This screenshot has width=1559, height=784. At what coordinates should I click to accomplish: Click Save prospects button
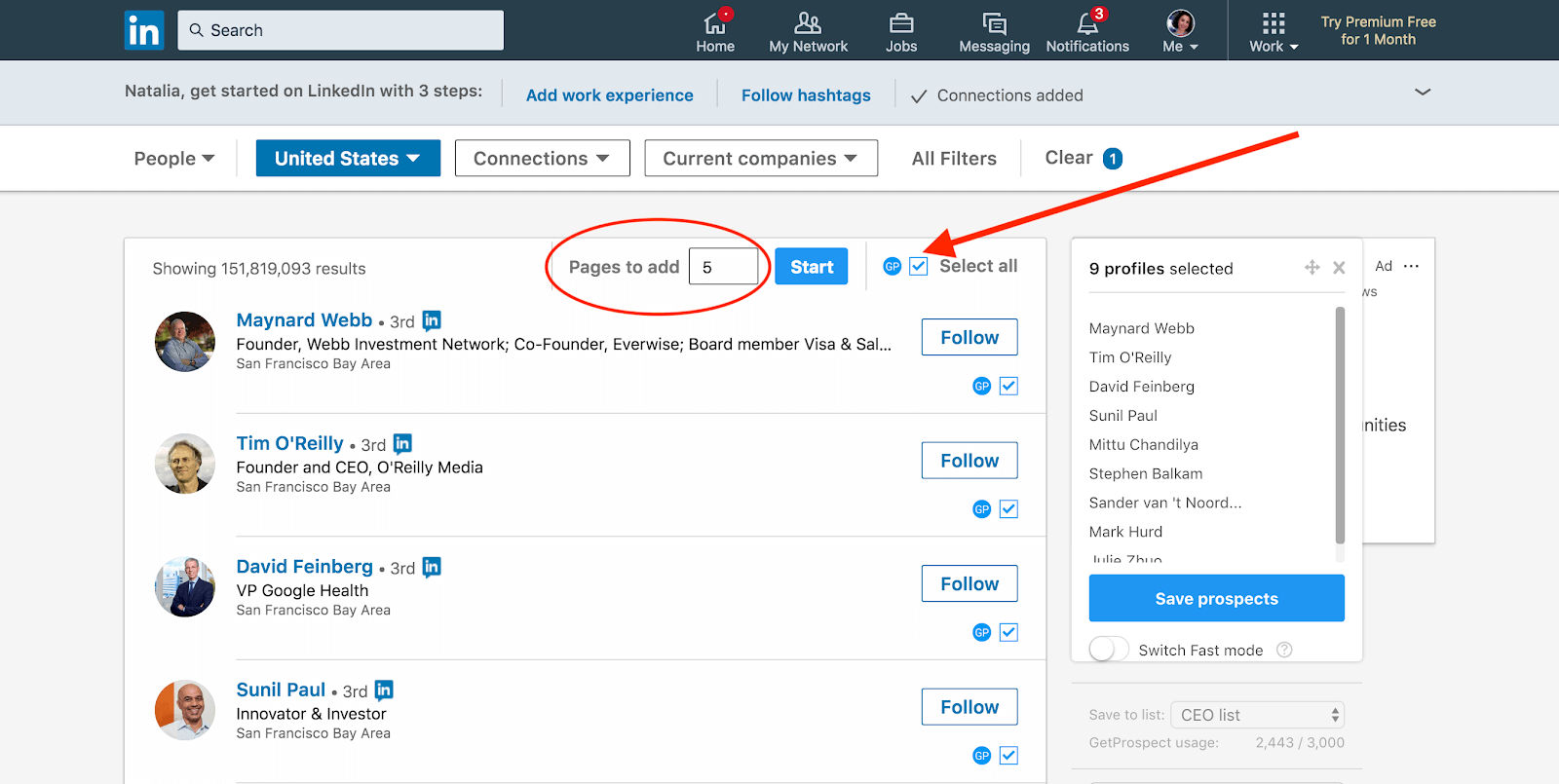(1216, 598)
